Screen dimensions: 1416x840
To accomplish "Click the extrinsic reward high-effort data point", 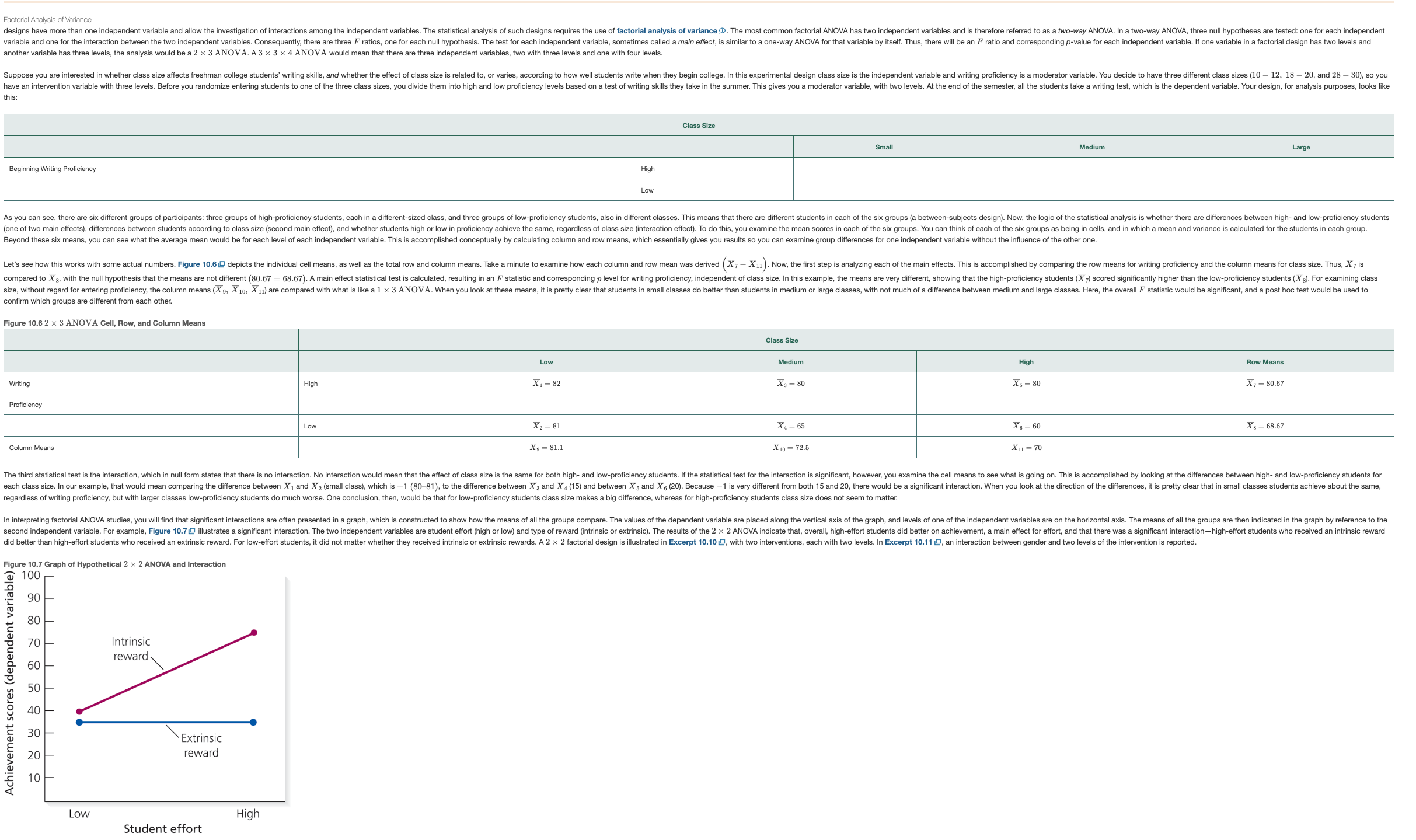I will pos(253,722).
